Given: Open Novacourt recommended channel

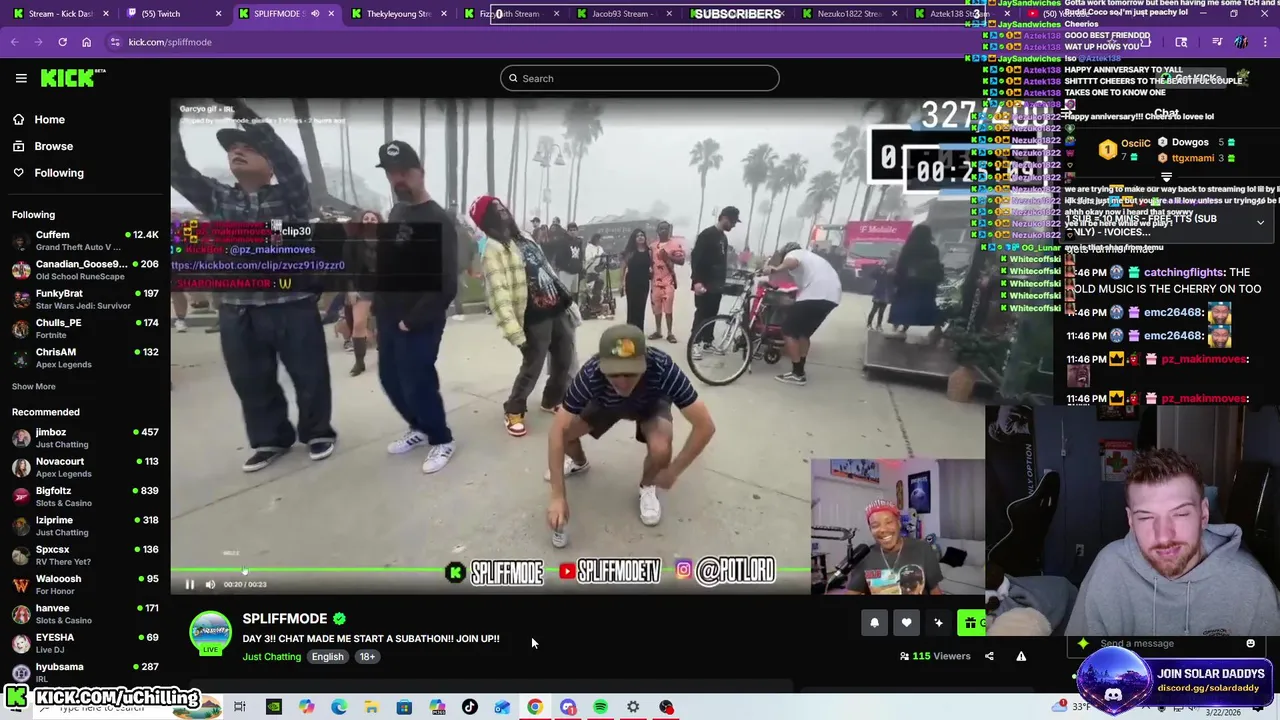Looking at the screenshot, I should click(84, 467).
